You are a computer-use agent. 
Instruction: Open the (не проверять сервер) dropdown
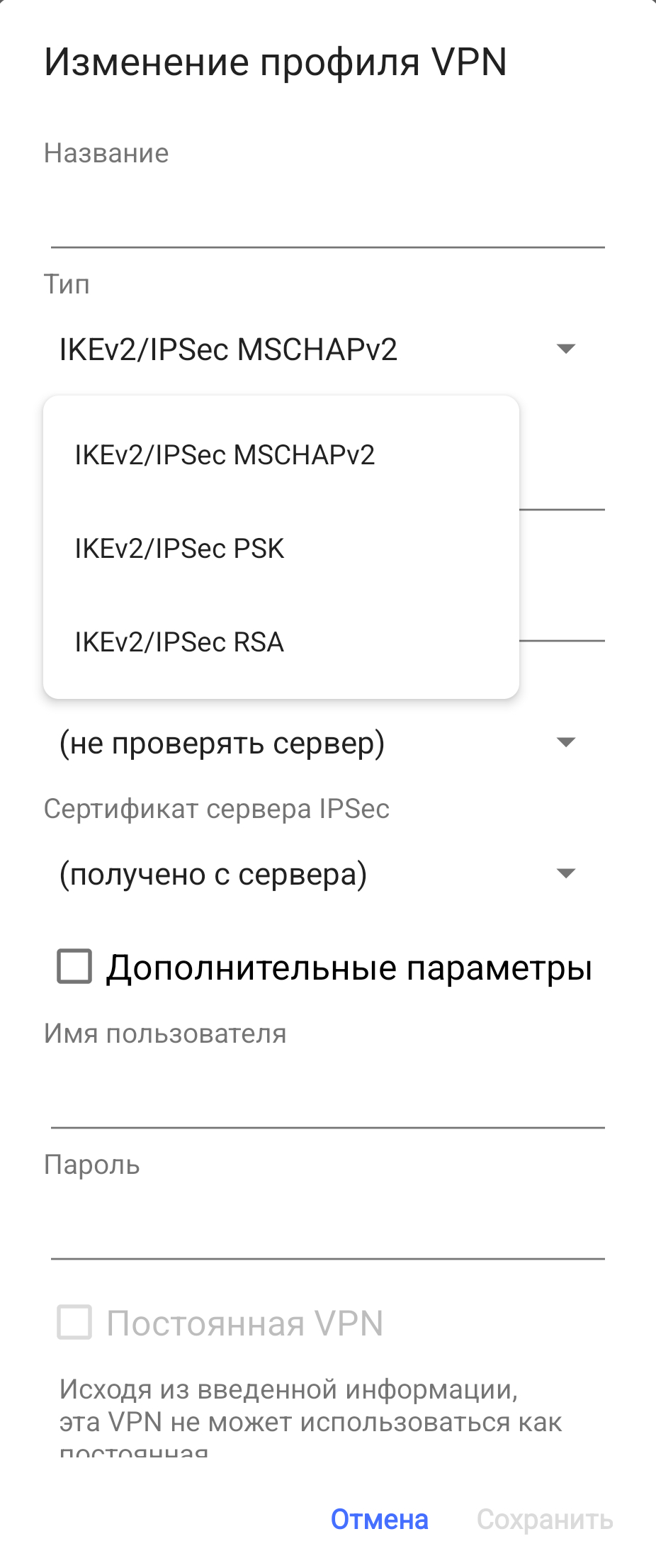[x=222, y=743]
